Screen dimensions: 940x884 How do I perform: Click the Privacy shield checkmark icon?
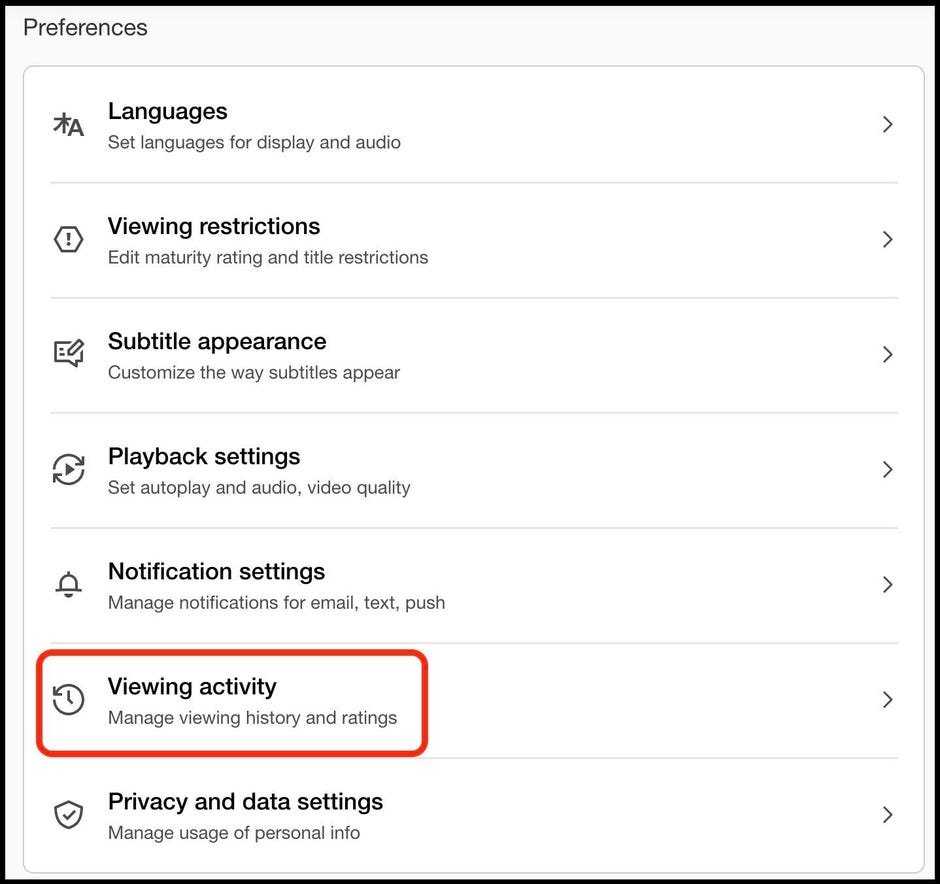pyautogui.click(x=68, y=814)
